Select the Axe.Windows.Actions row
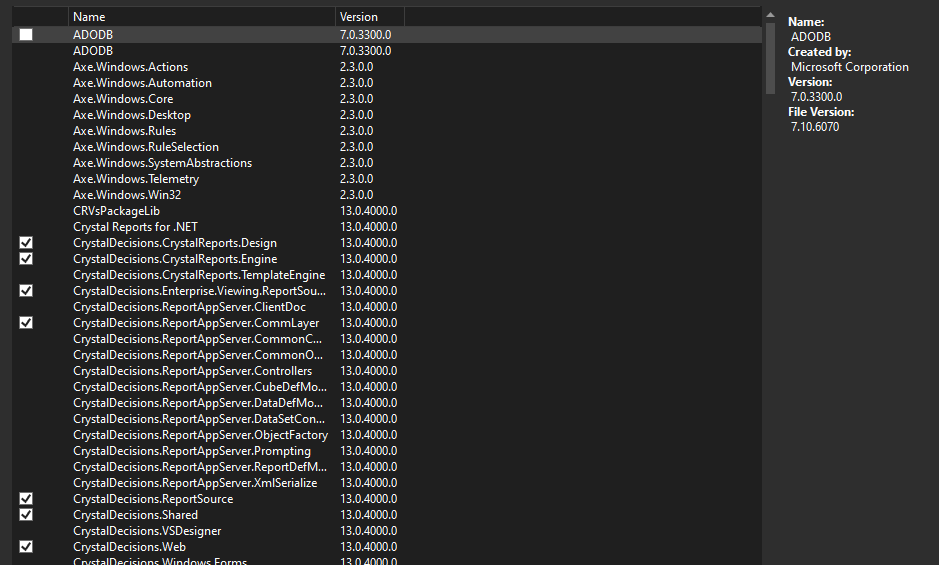 coord(387,67)
